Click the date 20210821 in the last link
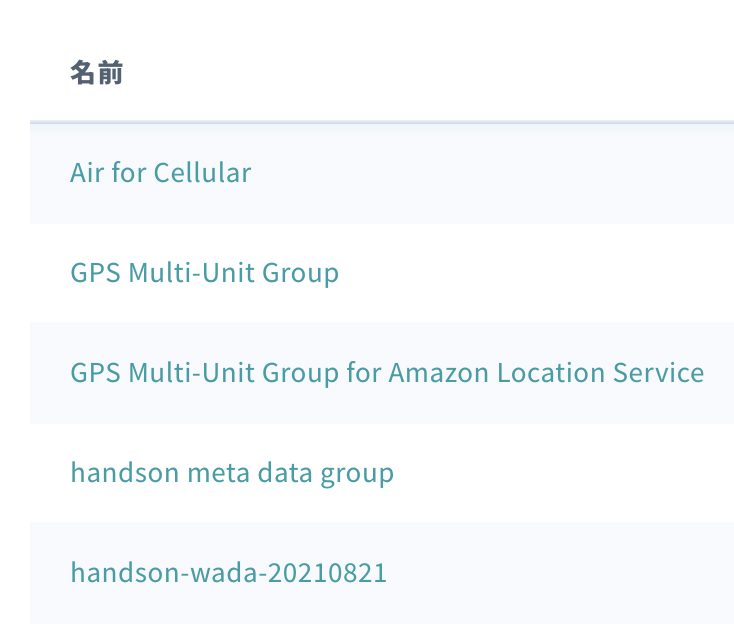The width and height of the screenshot is (734, 642). (327, 572)
